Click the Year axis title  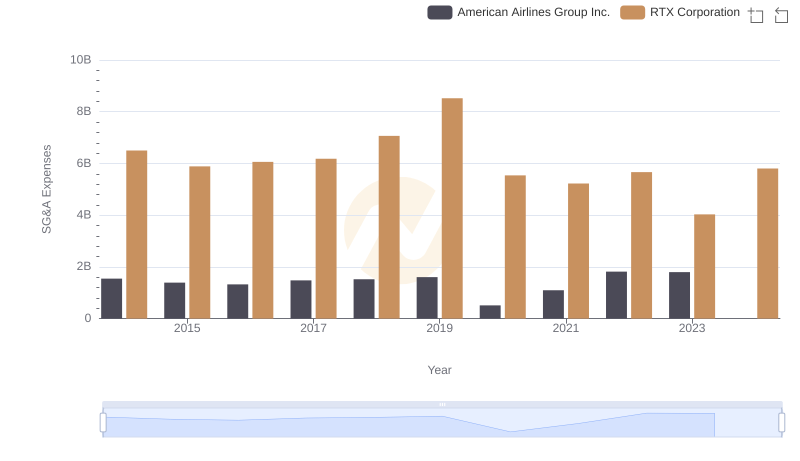pos(439,370)
